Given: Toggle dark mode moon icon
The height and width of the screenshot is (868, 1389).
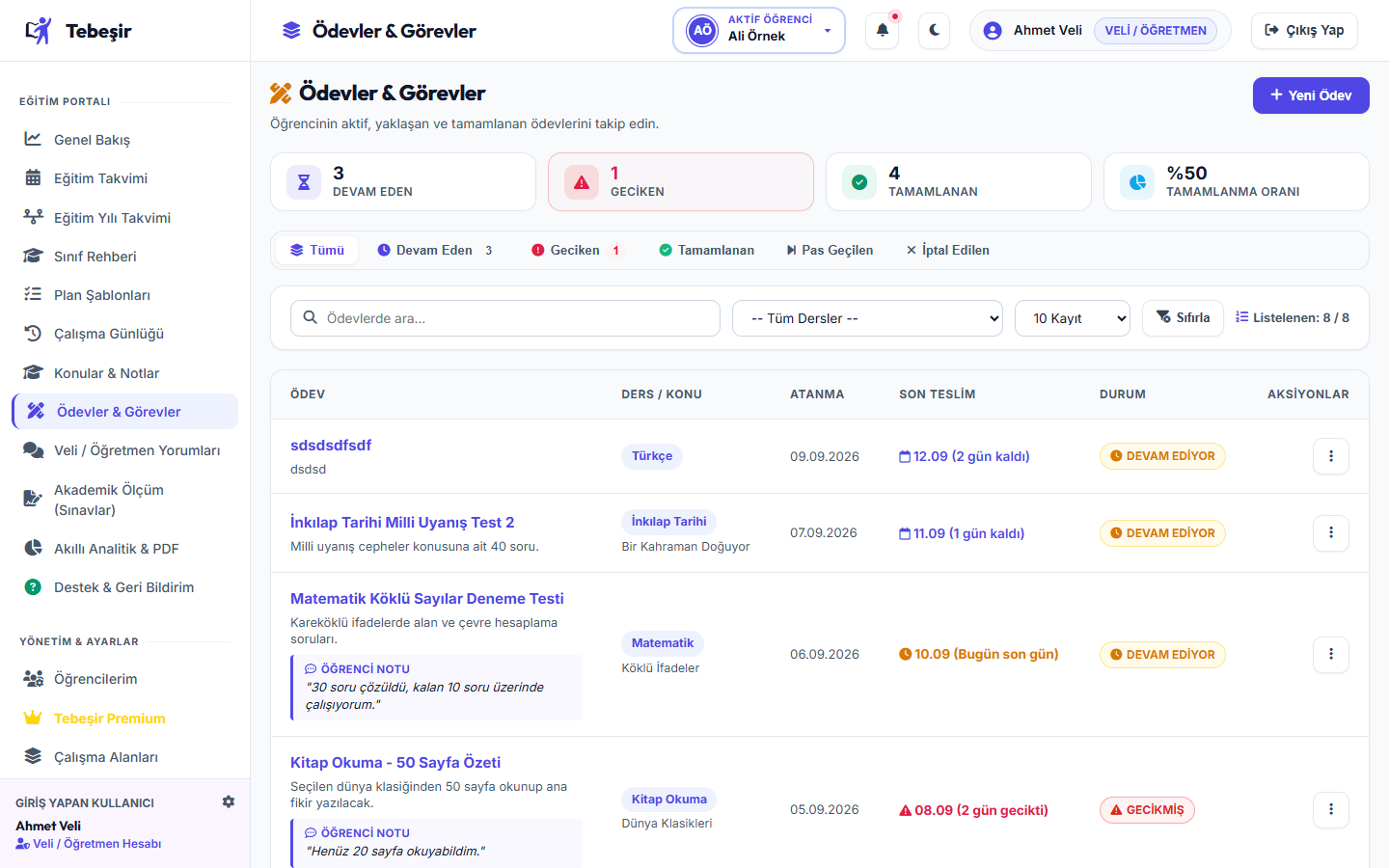Looking at the screenshot, I should point(934,30).
